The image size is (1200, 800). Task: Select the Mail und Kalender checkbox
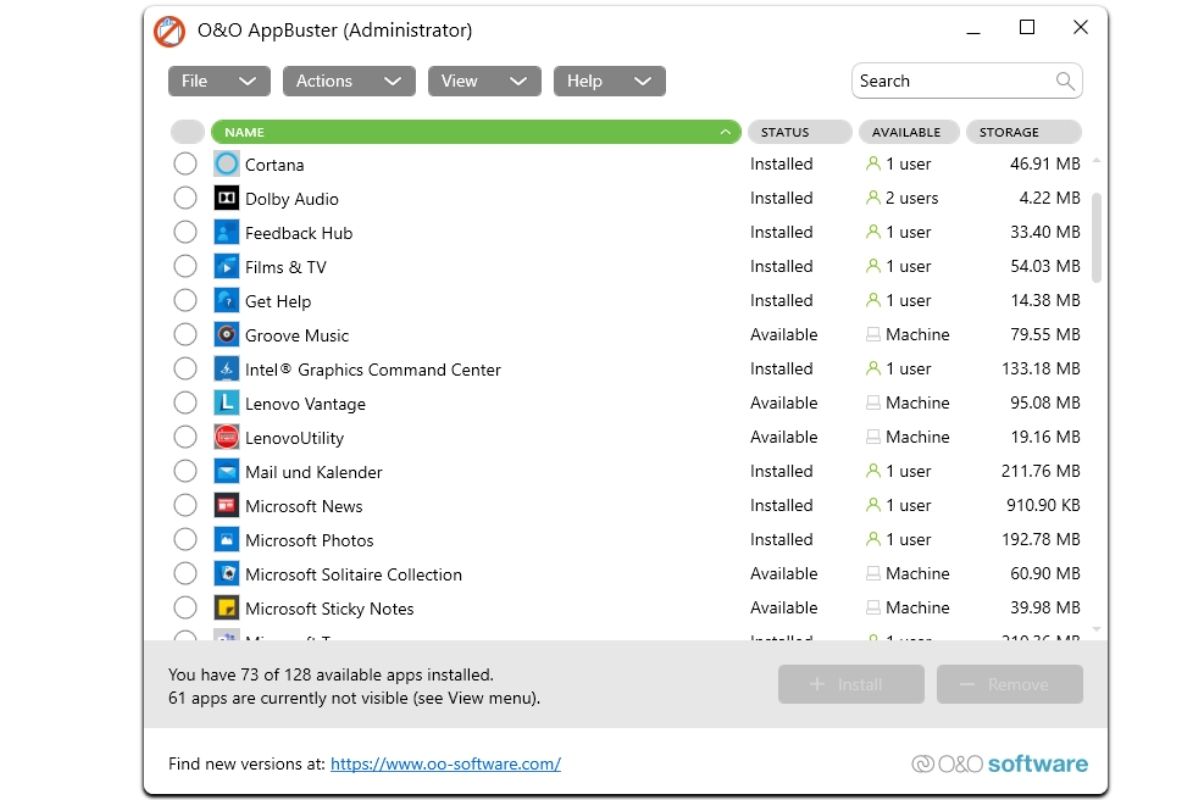point(185,471)
